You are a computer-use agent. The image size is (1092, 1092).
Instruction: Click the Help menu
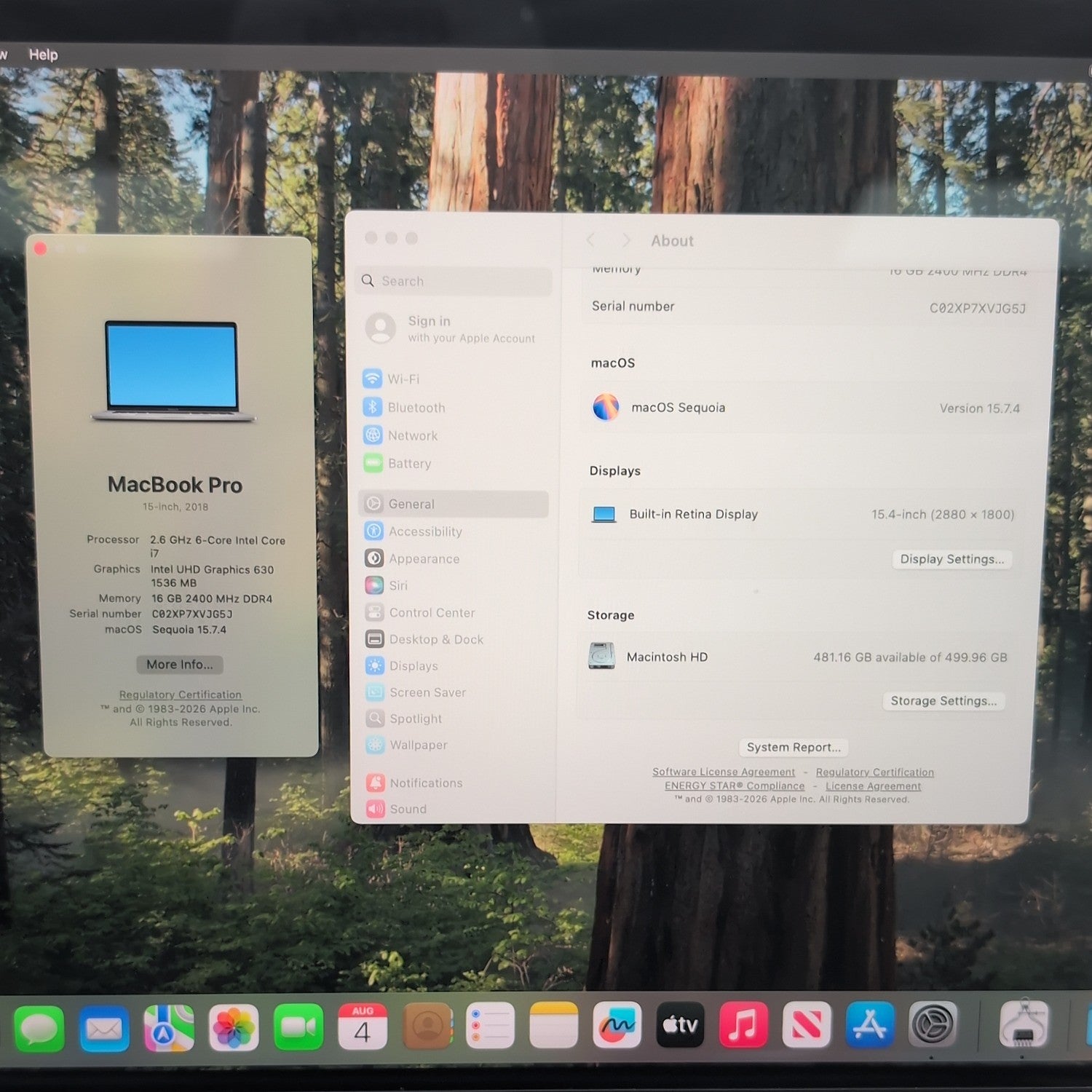(43, 55)
